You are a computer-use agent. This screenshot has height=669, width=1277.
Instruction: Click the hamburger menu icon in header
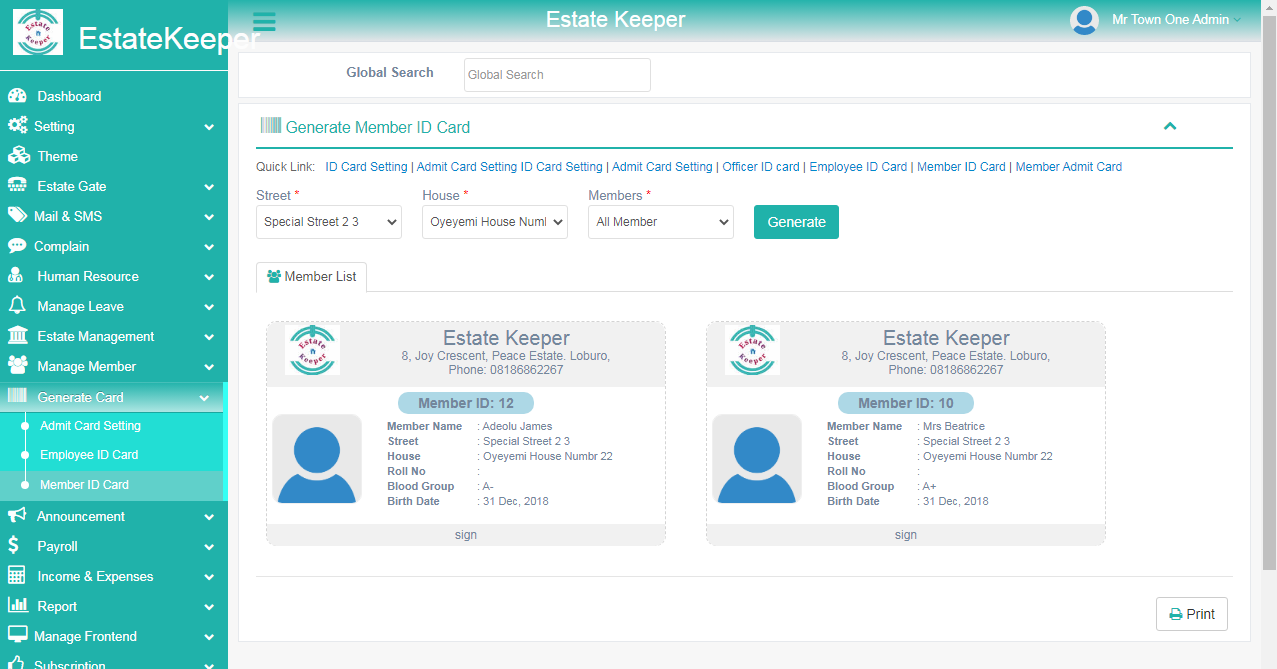coord(264,22)
